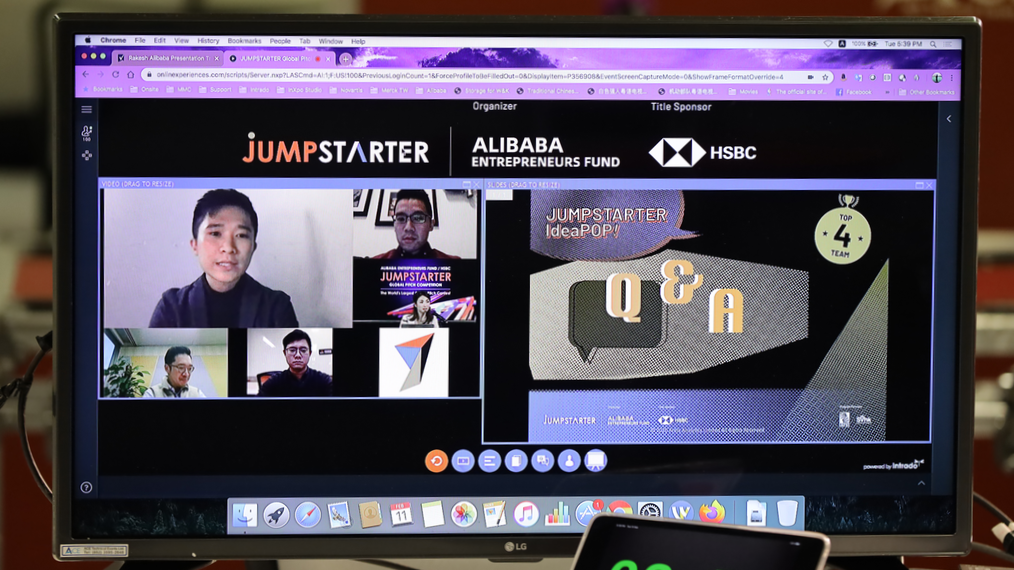Image resolution: width=1014 pixels, height=570 pixels.
Task: Open the People menu
Action: 280,41
